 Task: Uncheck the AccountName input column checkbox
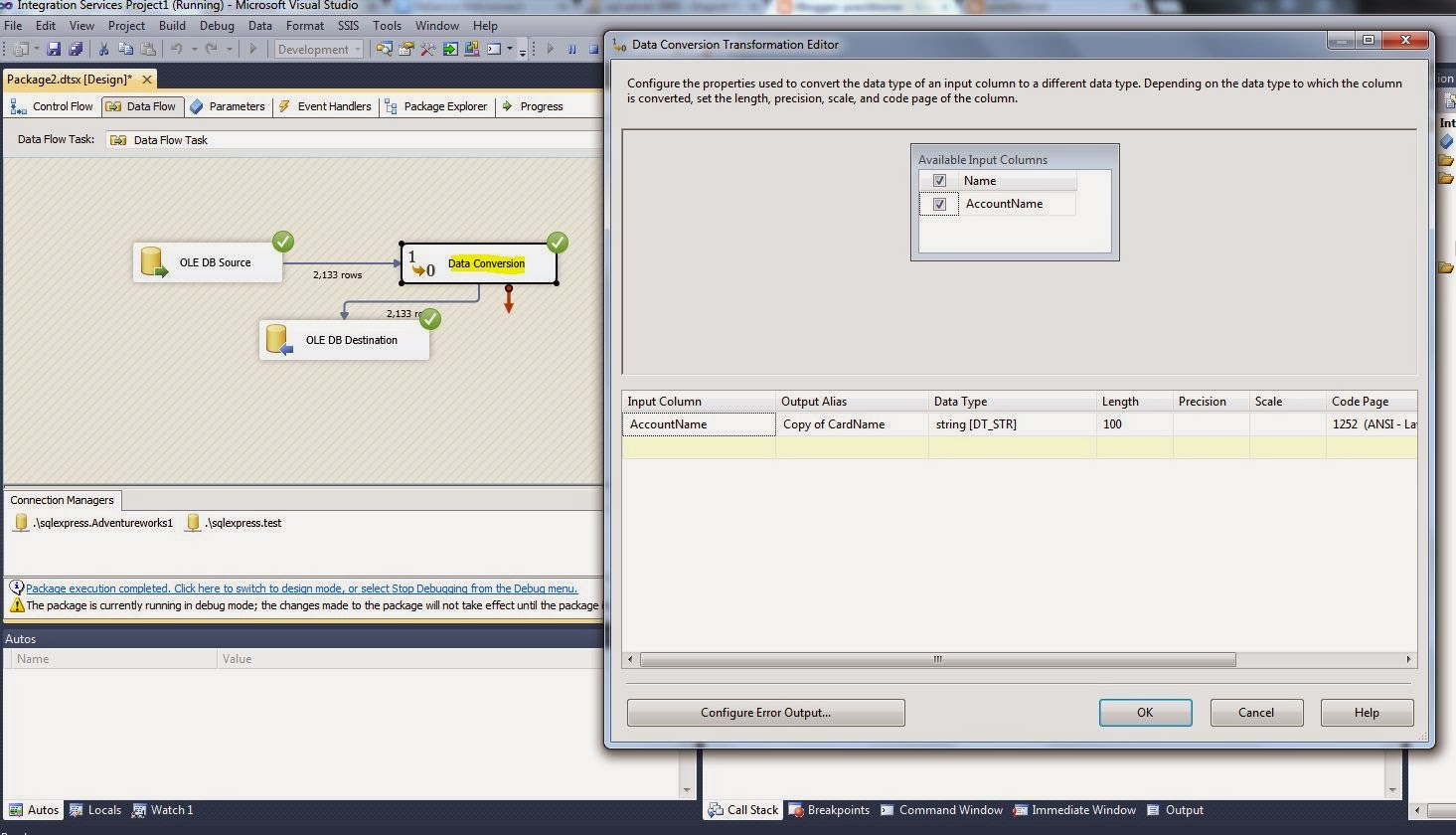(x=939, y=204)
